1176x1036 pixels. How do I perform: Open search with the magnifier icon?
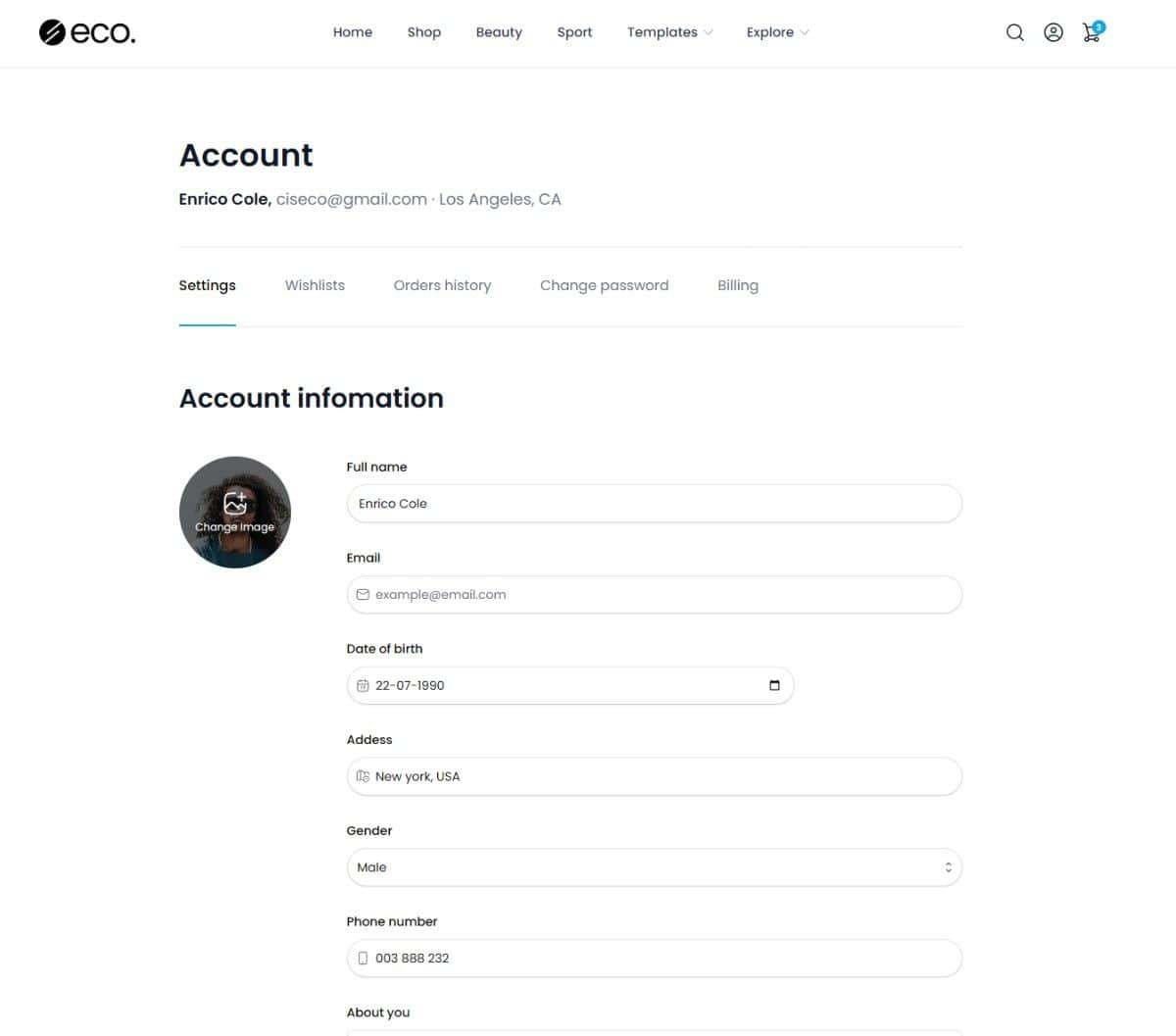1015,32
